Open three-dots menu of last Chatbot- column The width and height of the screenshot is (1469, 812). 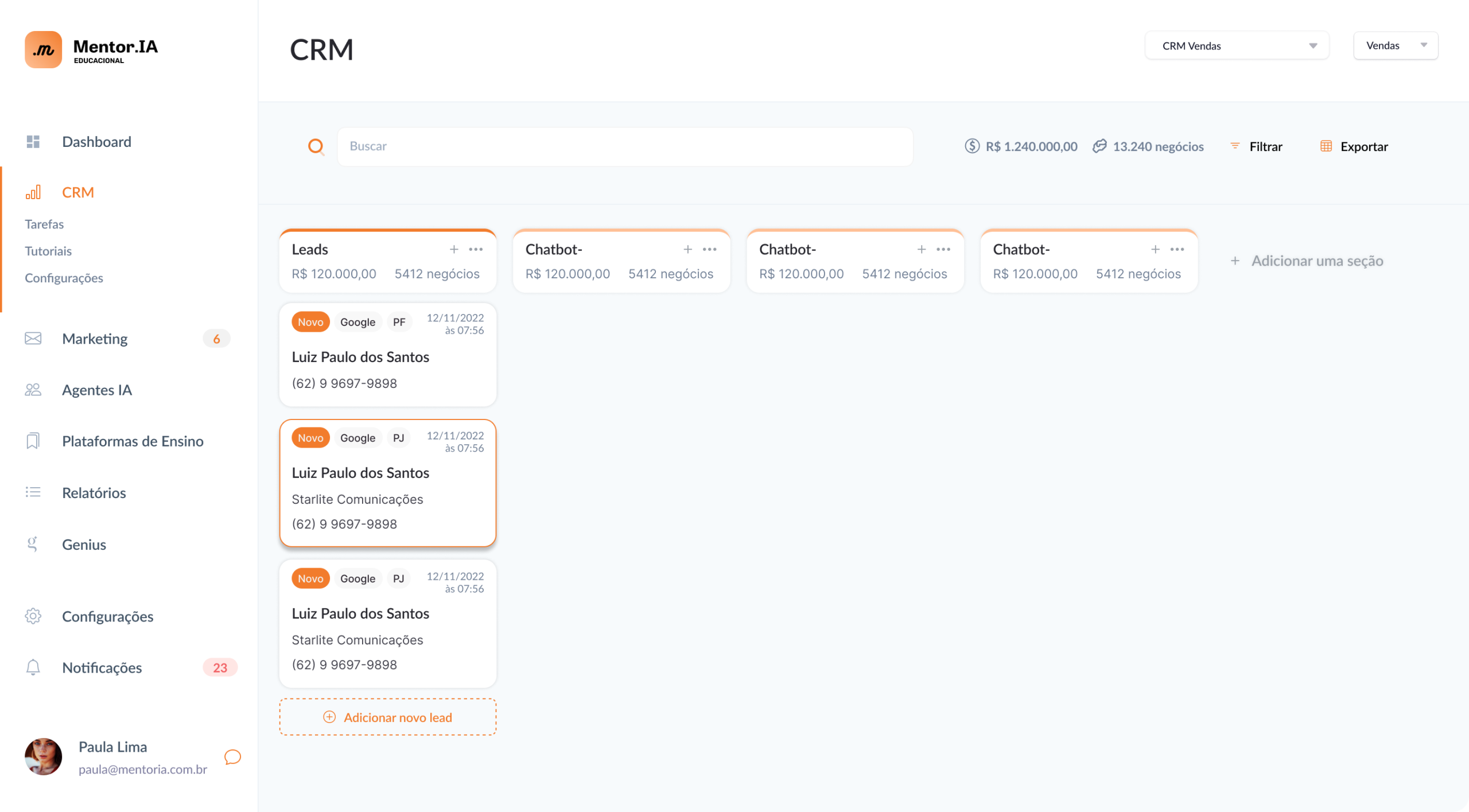click(1177, 250)
